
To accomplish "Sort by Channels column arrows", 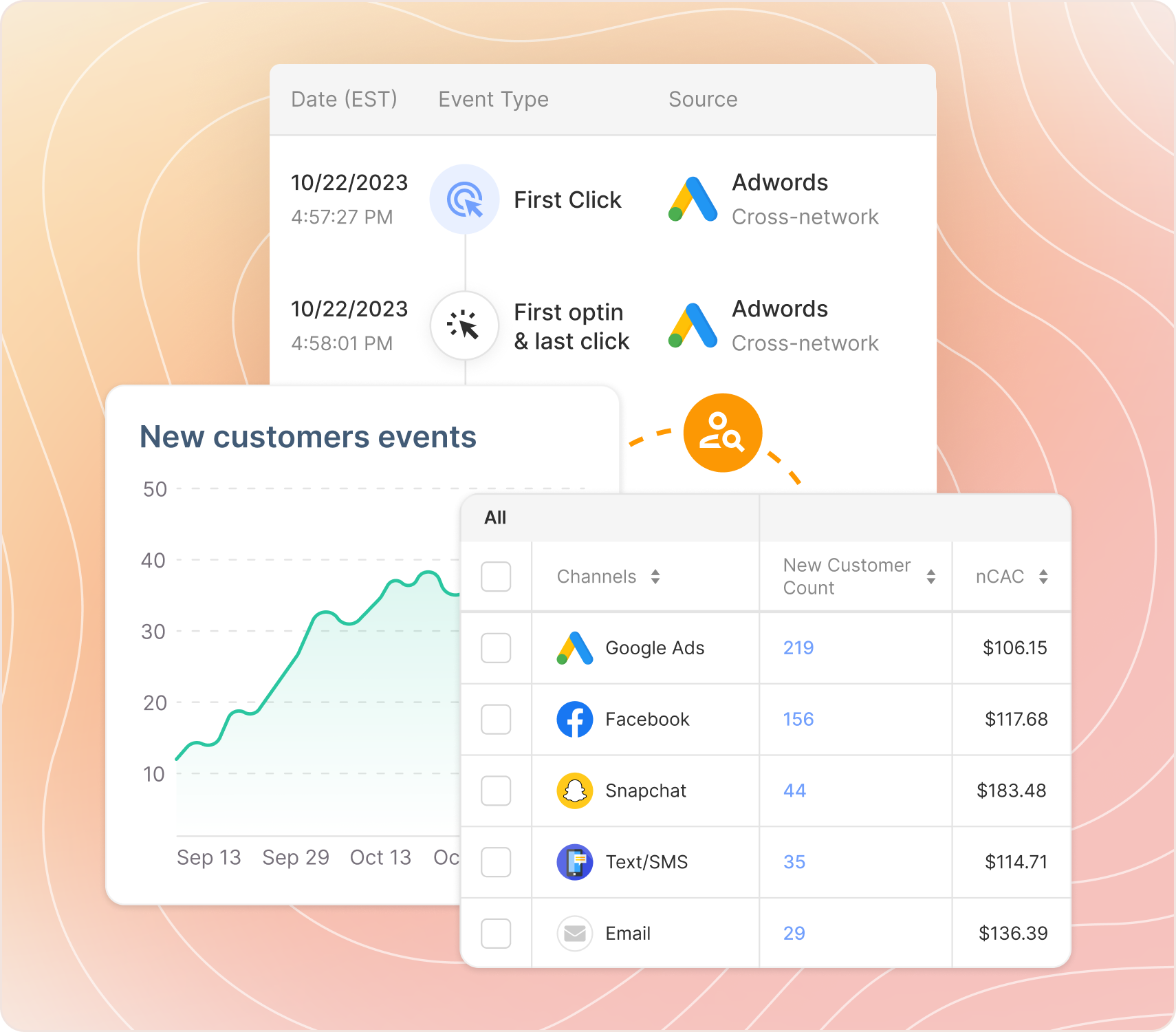I will click(655, 577).
